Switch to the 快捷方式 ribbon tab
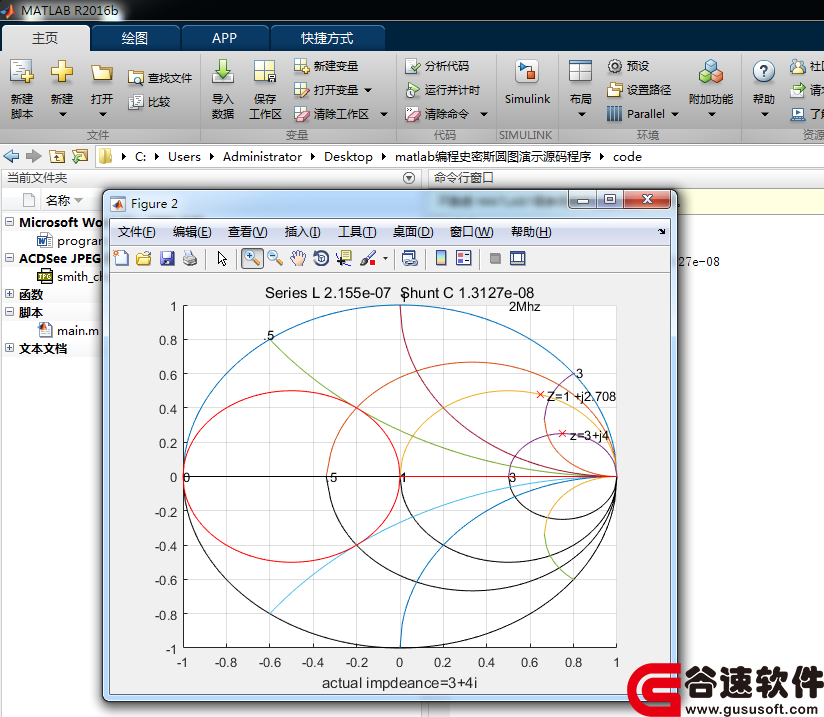Screen dimensions: 824x717 click(x=327, y=38)
